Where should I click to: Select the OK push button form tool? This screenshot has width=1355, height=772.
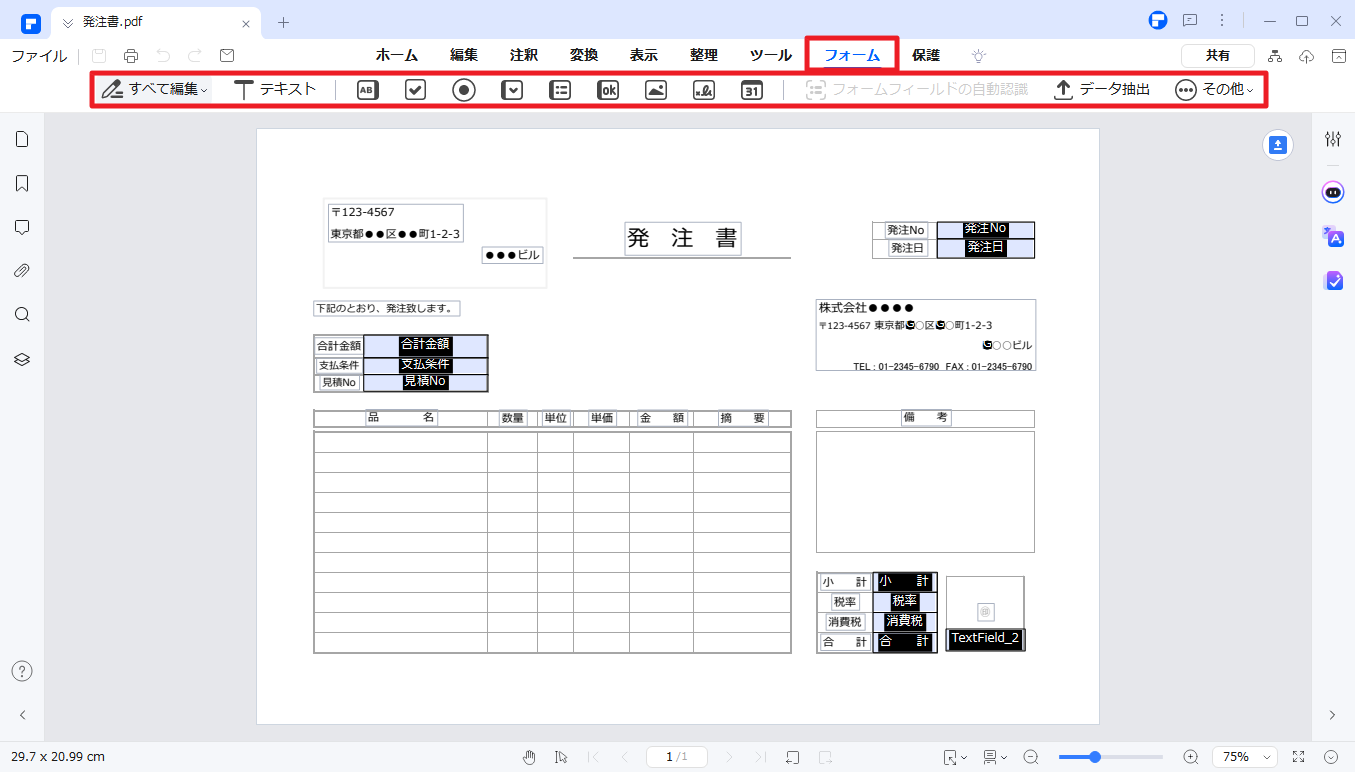click(x=608, y=90)
